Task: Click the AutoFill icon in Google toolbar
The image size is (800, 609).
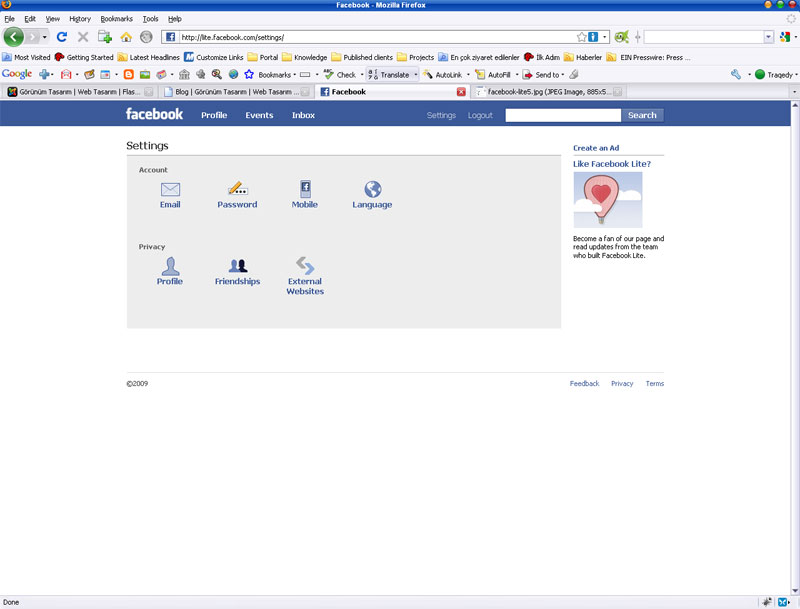Action: 480,74
